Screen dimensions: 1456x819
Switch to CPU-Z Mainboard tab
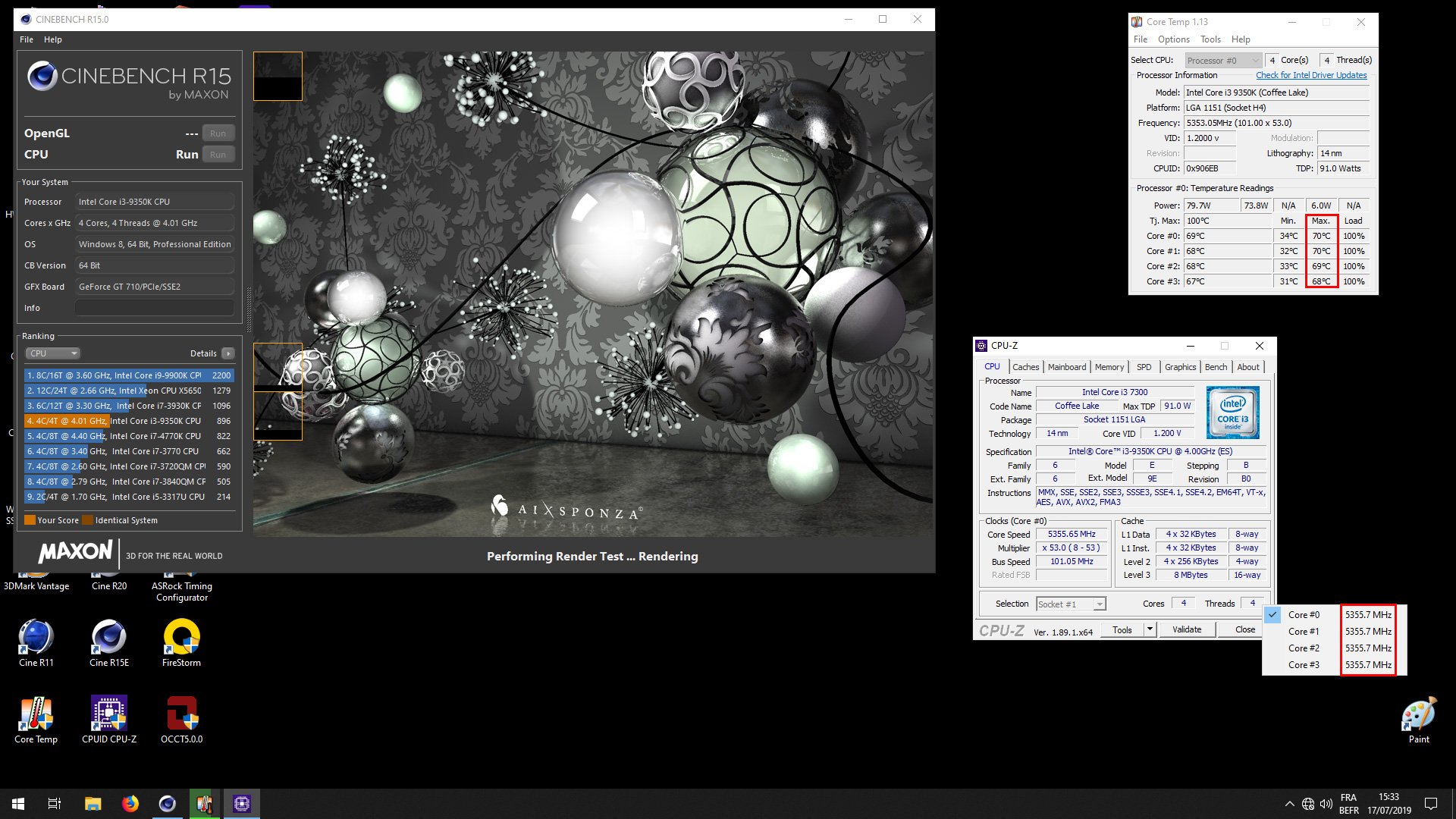click(1066, 367)
